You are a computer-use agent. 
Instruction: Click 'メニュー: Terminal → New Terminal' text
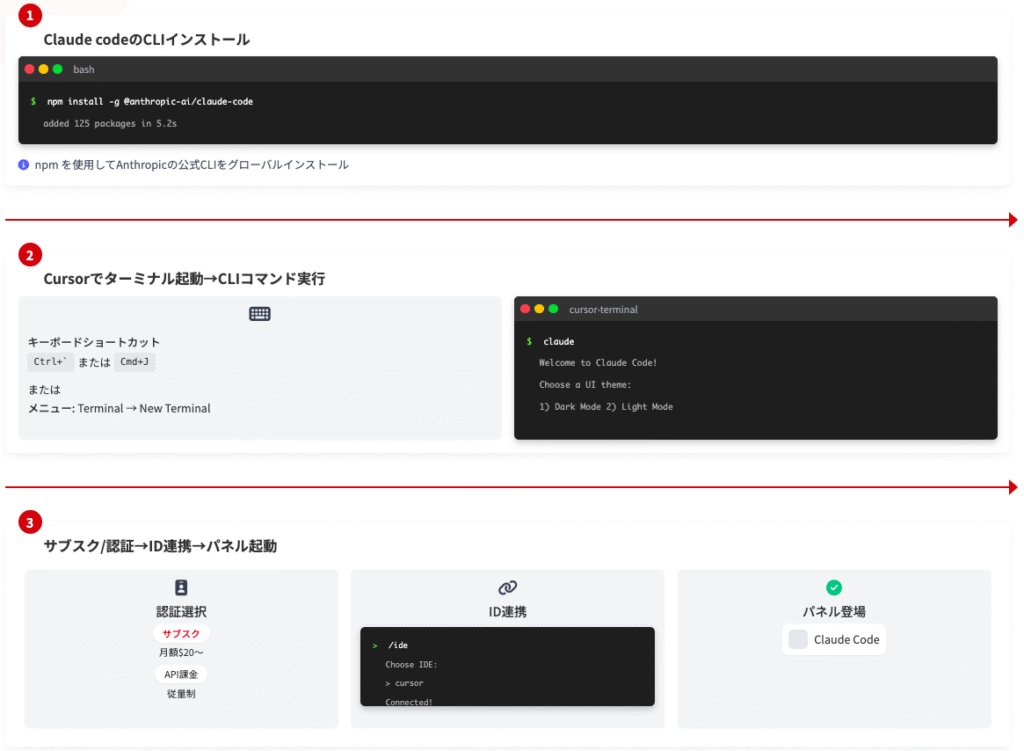[119, 408]
